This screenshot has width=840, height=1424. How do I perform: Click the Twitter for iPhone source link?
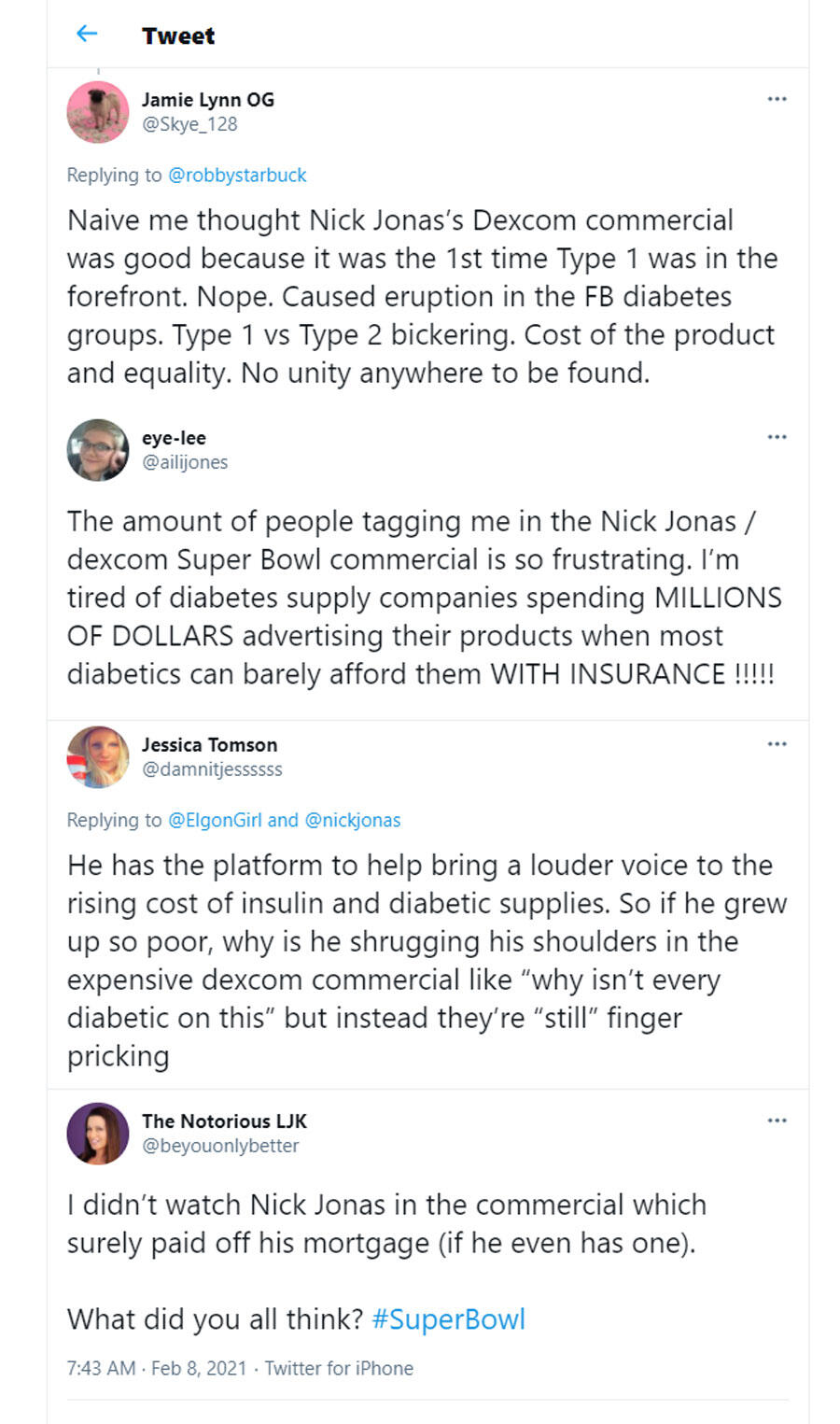[x=339, y=1369]
